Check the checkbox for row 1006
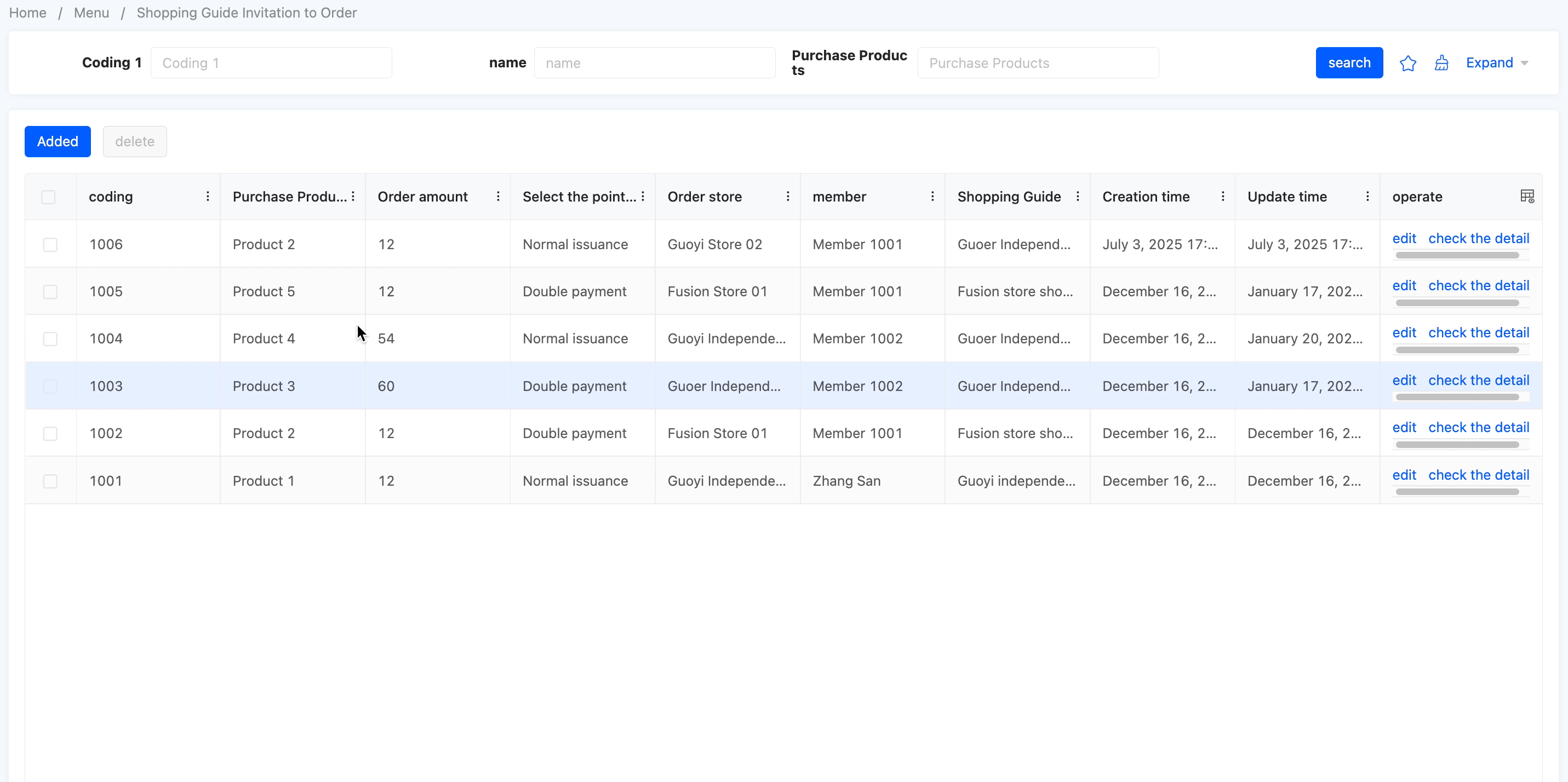 click(x=50, y=244)
